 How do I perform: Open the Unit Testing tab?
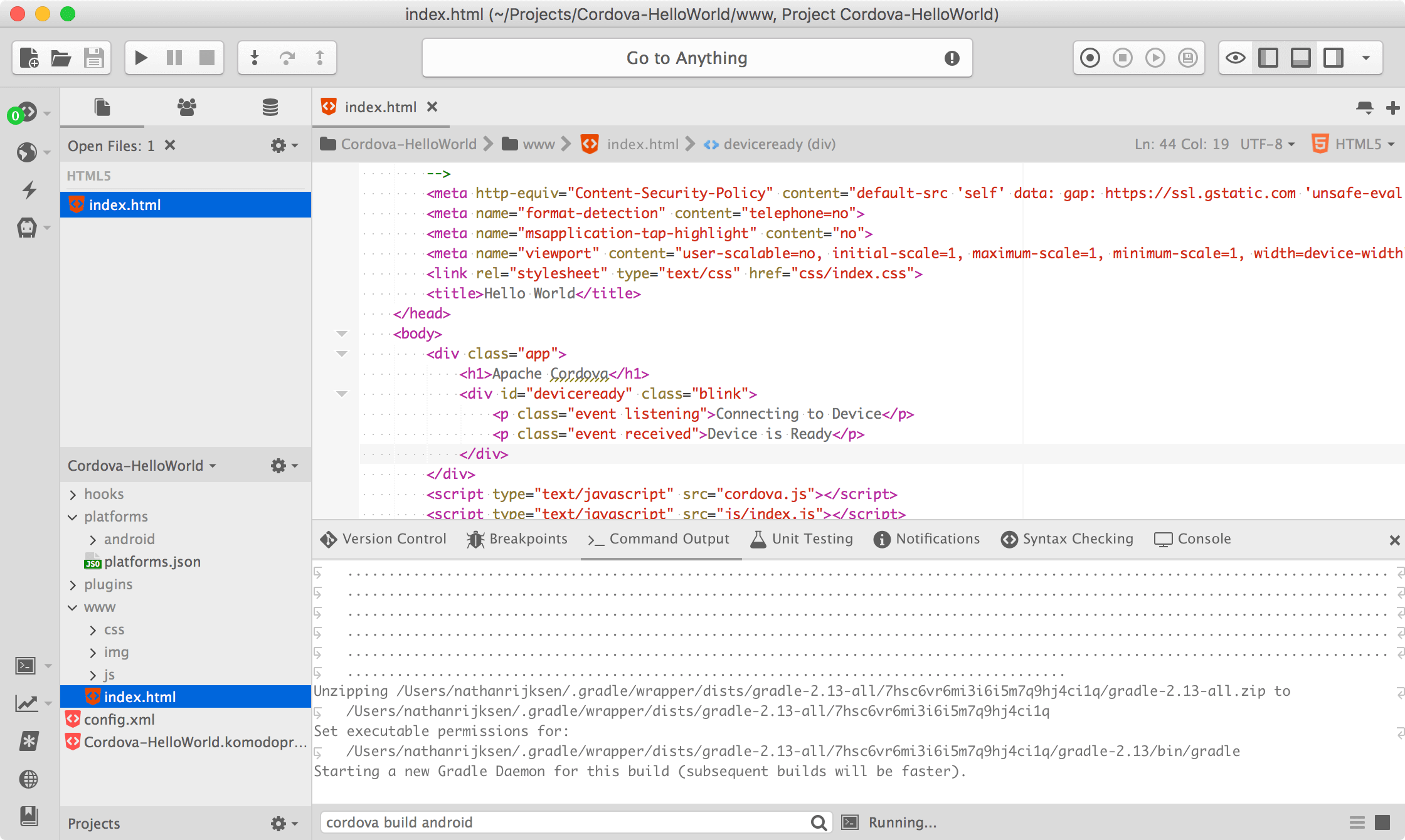tap(802, 539)
